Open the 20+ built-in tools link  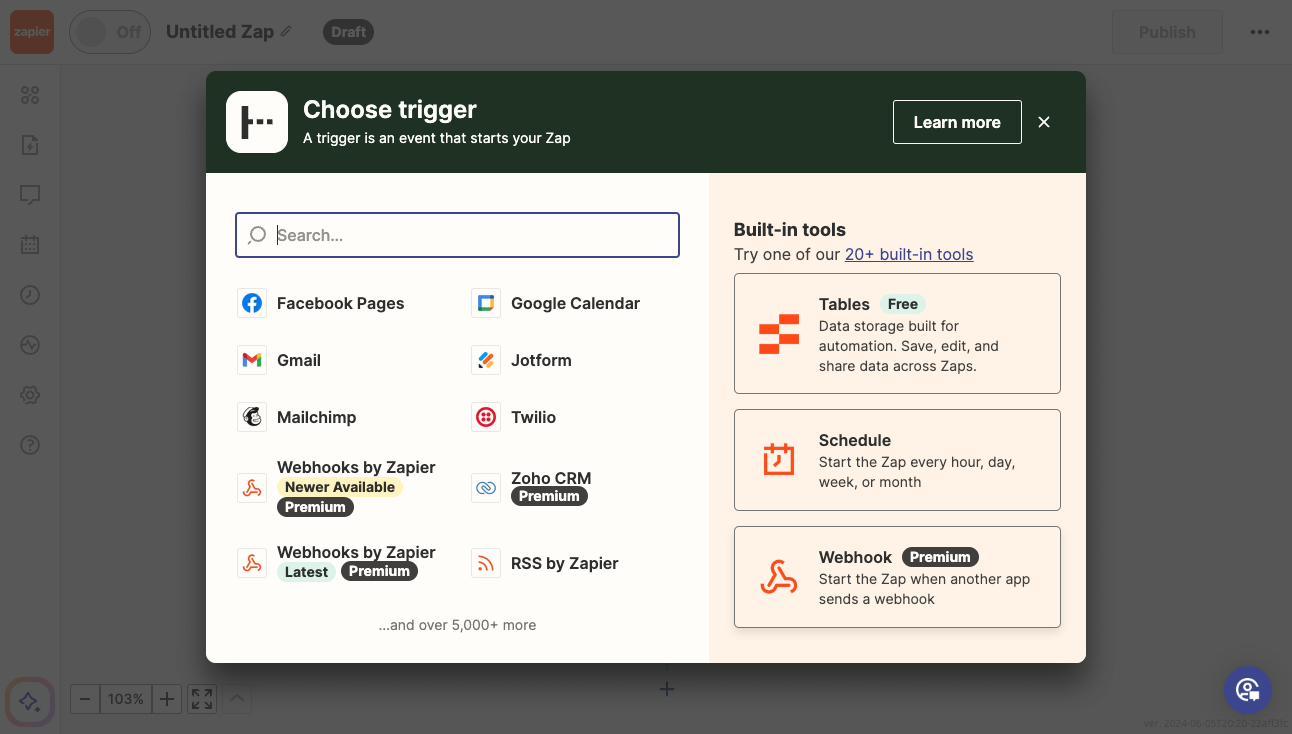(x=909, y=254)
